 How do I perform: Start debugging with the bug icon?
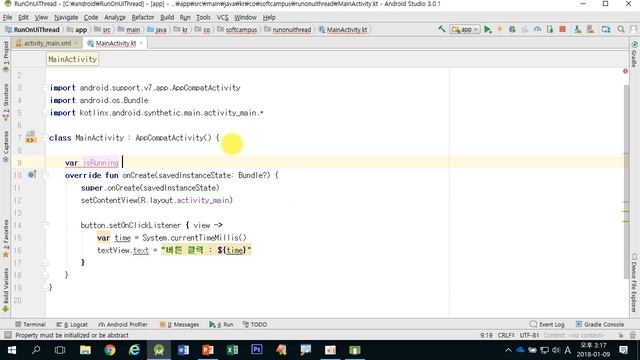[512, 29]
